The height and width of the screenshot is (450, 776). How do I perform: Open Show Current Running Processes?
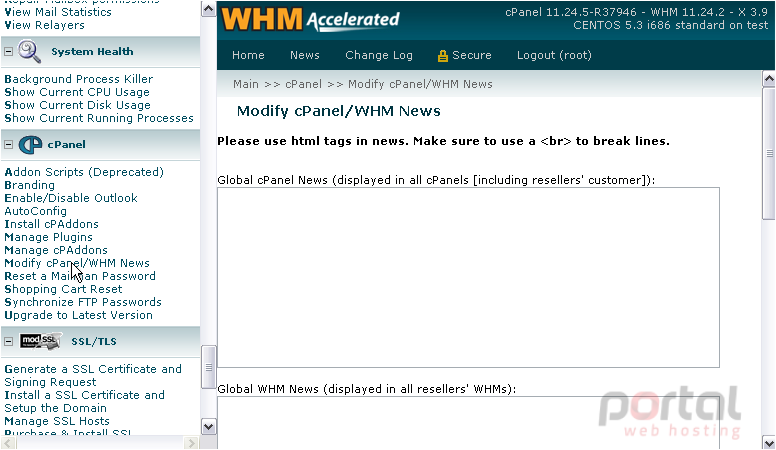99,118
